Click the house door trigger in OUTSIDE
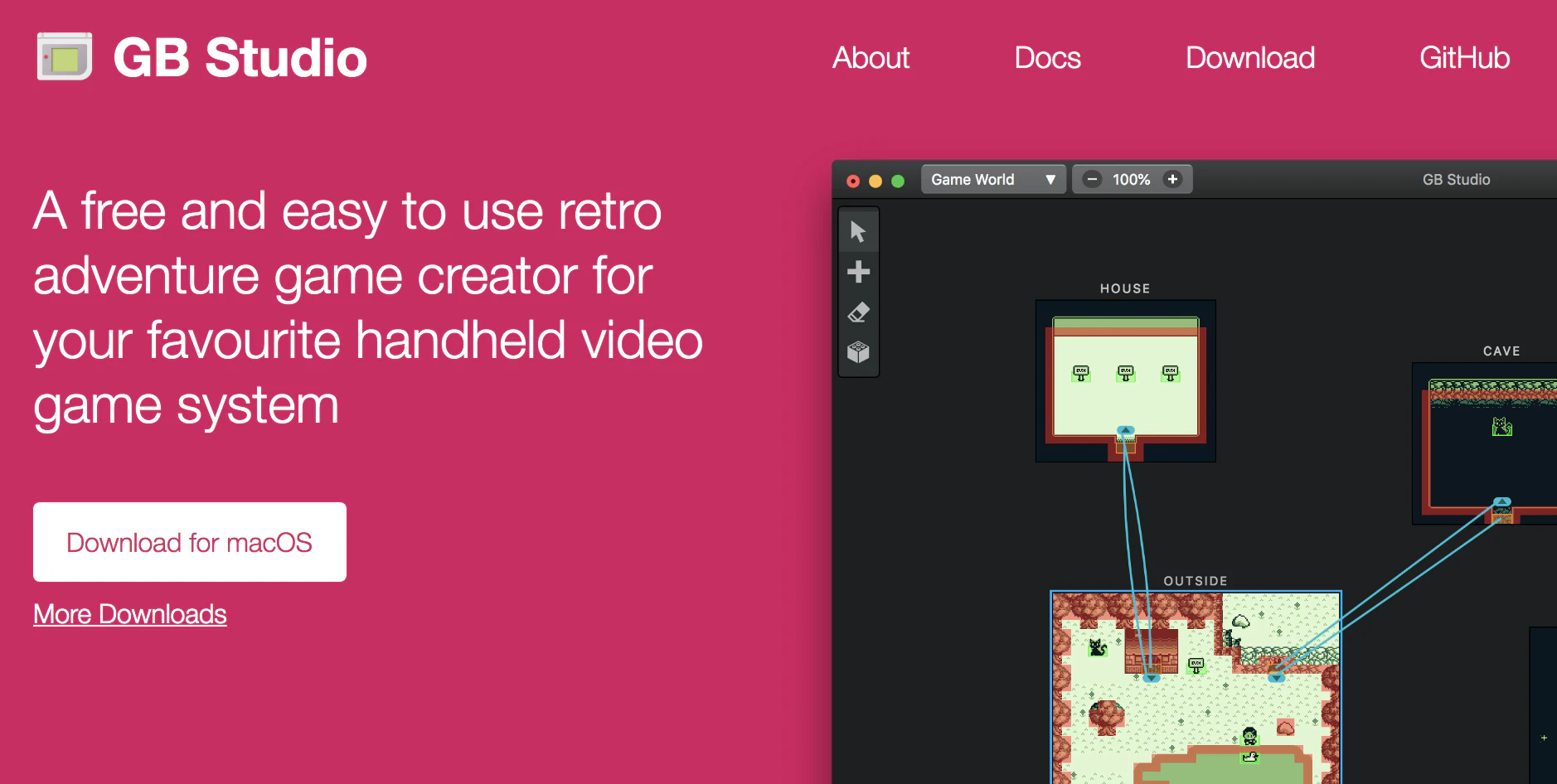 (x=1152, y=677)
